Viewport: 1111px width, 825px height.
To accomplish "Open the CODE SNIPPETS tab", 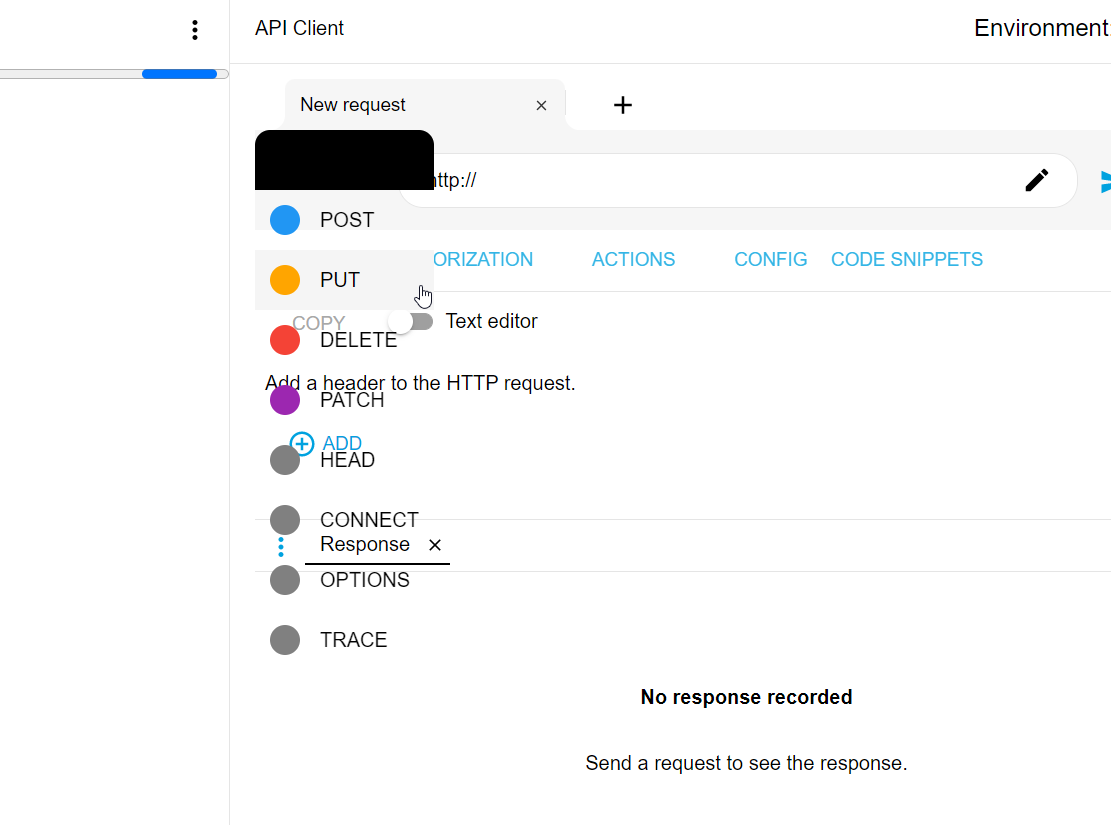I will click(906, 259).
